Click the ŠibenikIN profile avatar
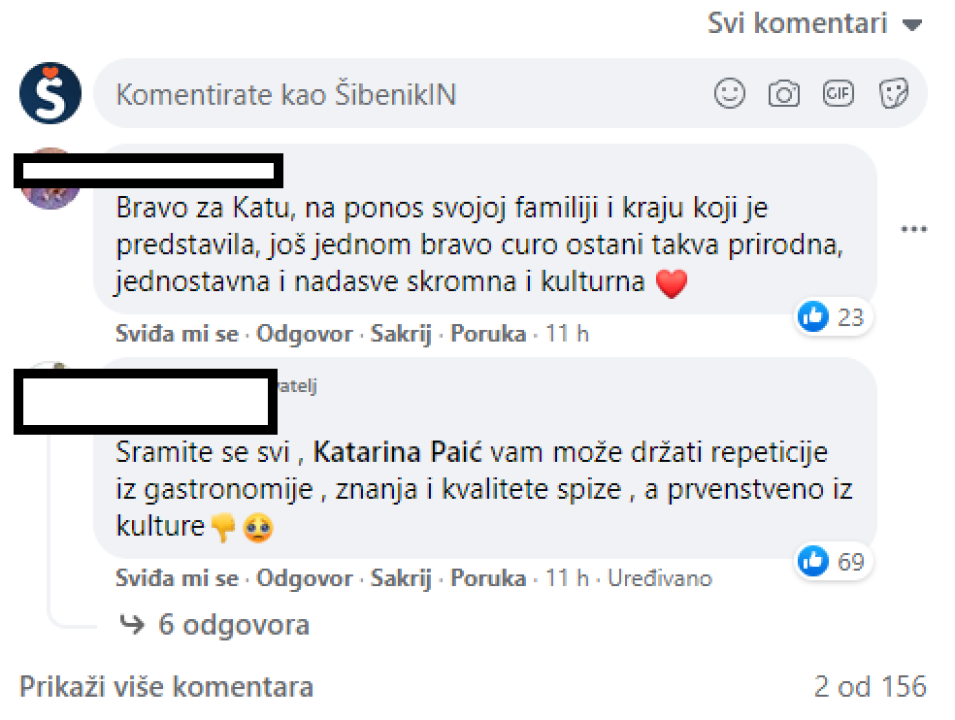955x720 pixels. tap(50, 93)
